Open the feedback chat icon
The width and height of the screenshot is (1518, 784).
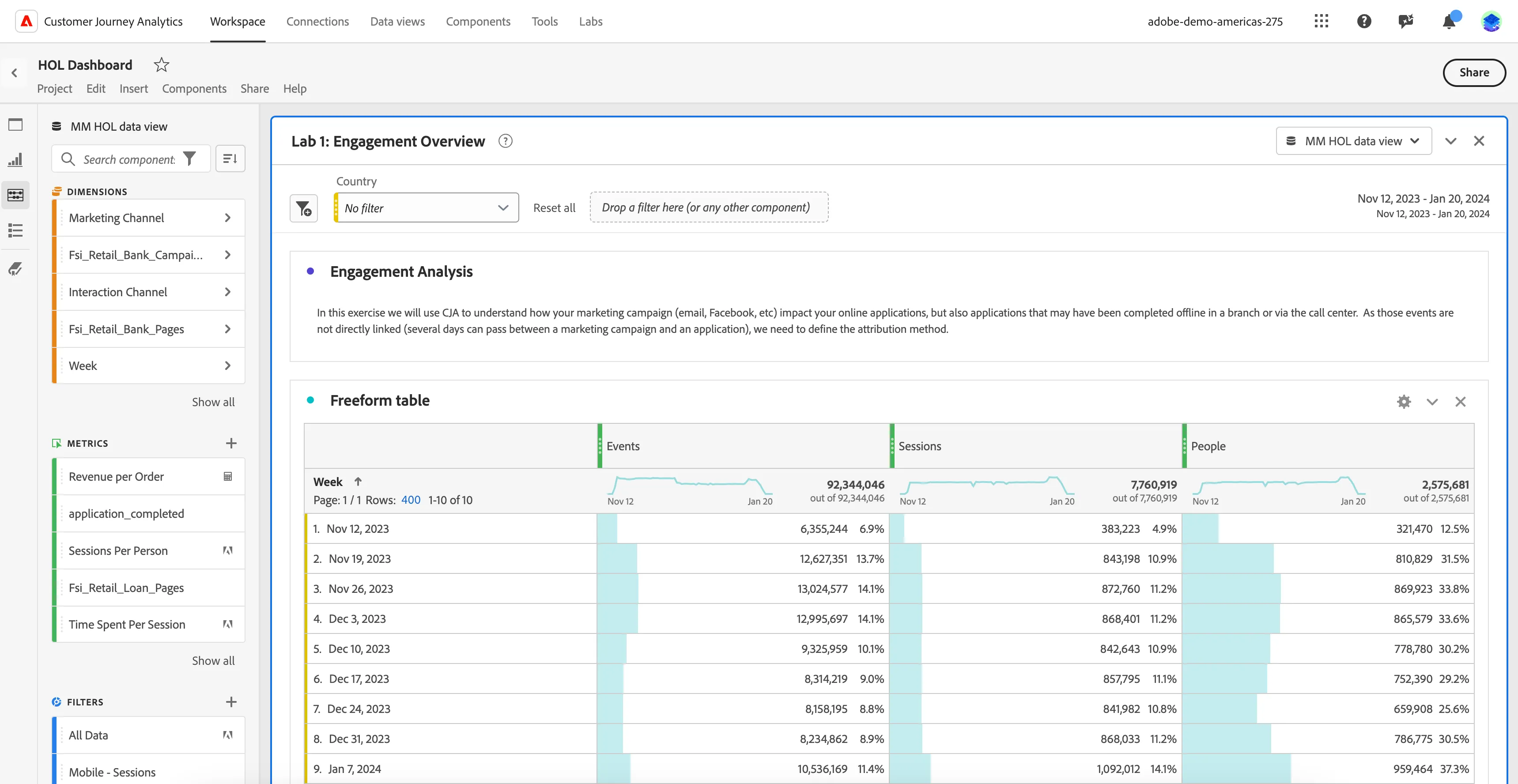pos(1406,21)
